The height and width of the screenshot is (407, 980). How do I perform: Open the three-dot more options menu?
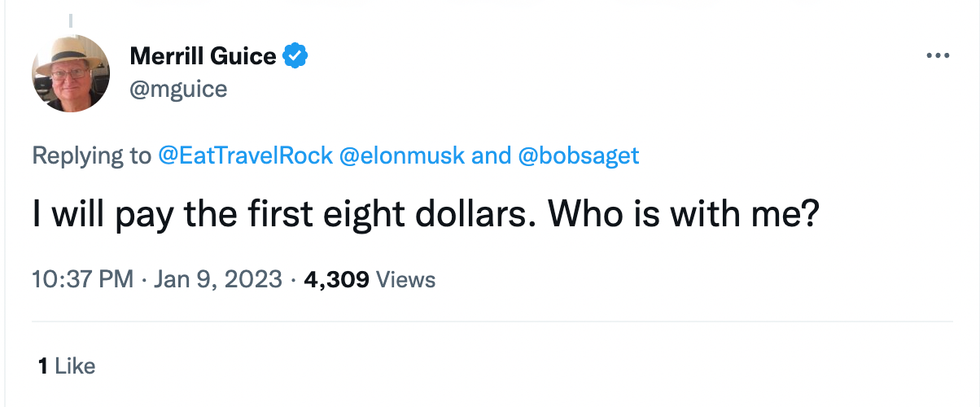937,56
